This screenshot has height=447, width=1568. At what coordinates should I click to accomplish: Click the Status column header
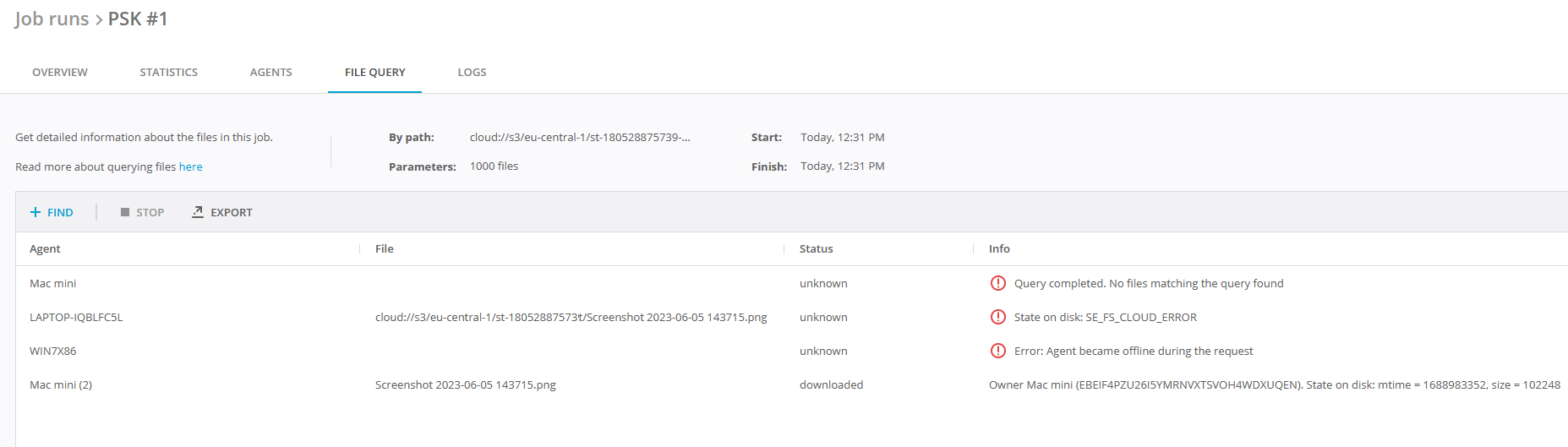click(x=816, y=248)
